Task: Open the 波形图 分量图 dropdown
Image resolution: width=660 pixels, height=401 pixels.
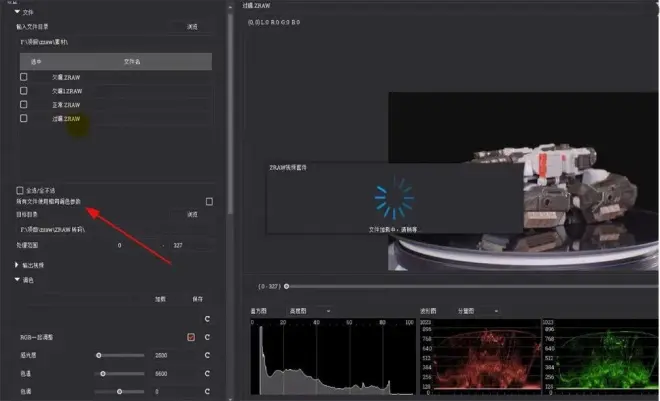Action: pyautogui.click(x=477, y=311)
